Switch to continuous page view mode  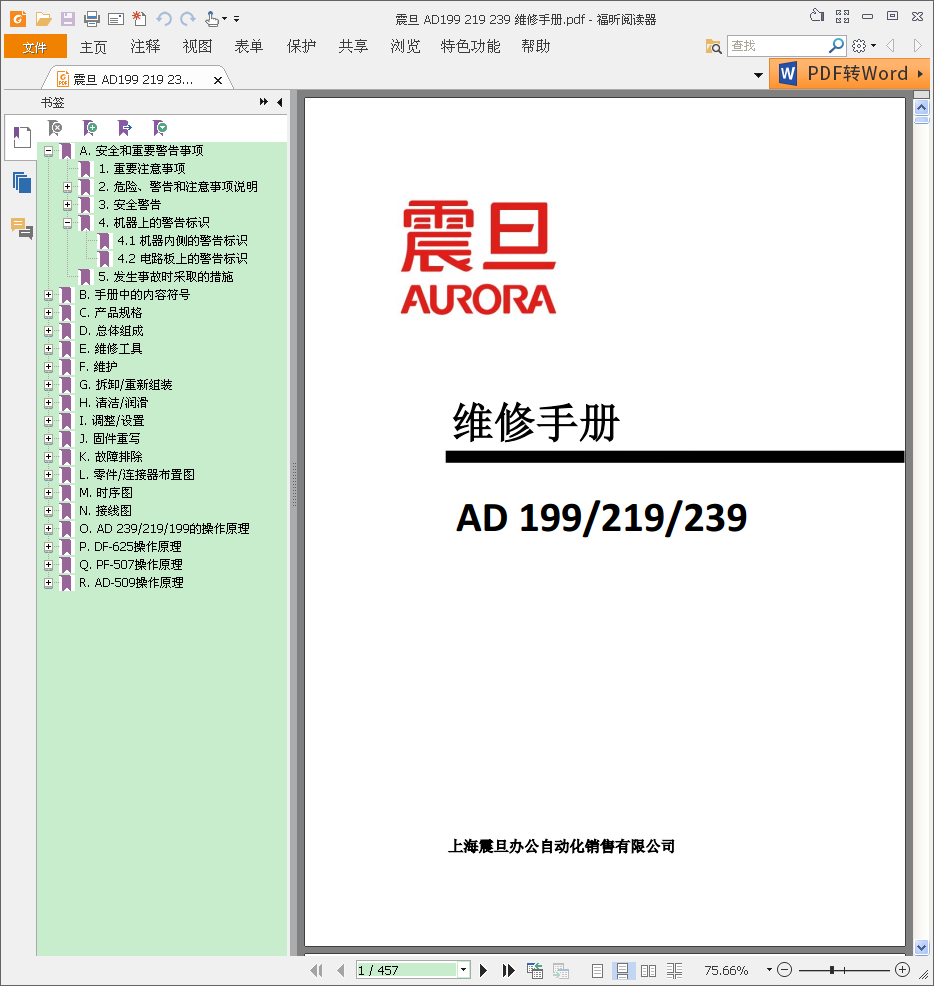tap(622, 970)
